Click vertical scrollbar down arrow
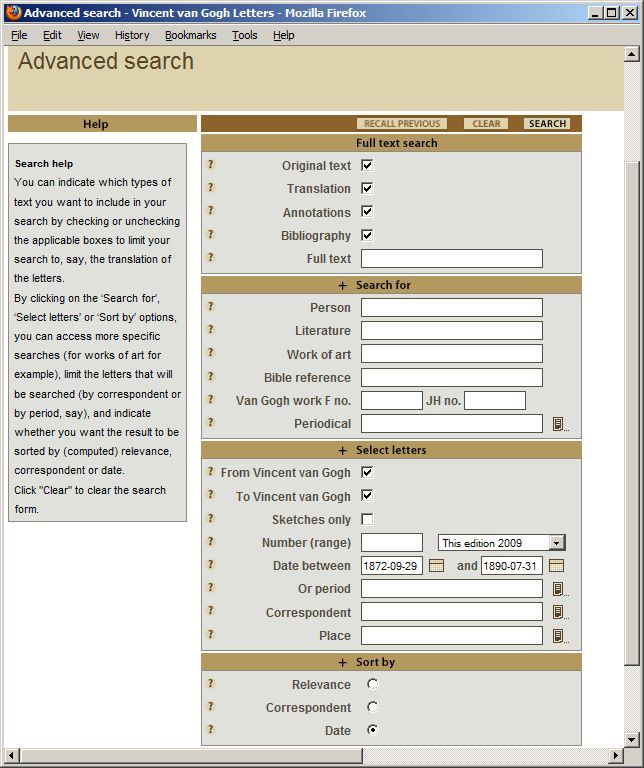Screen dimensions: 644x768 [x=631, y=740]
